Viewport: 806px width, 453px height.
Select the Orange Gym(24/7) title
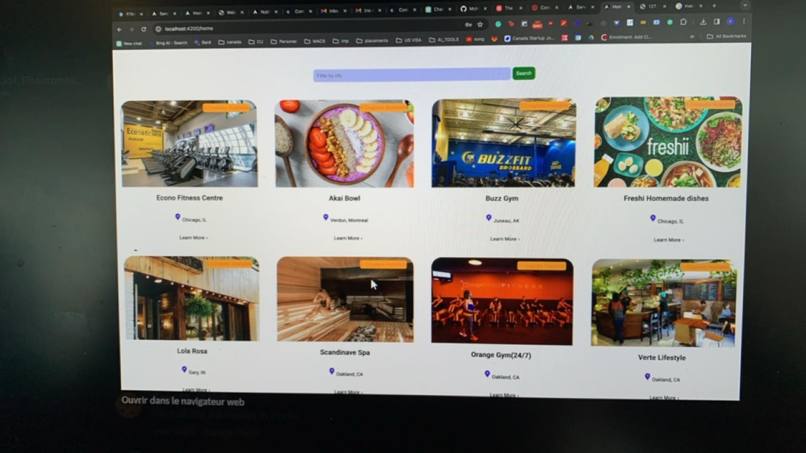(x=501, y=355)
